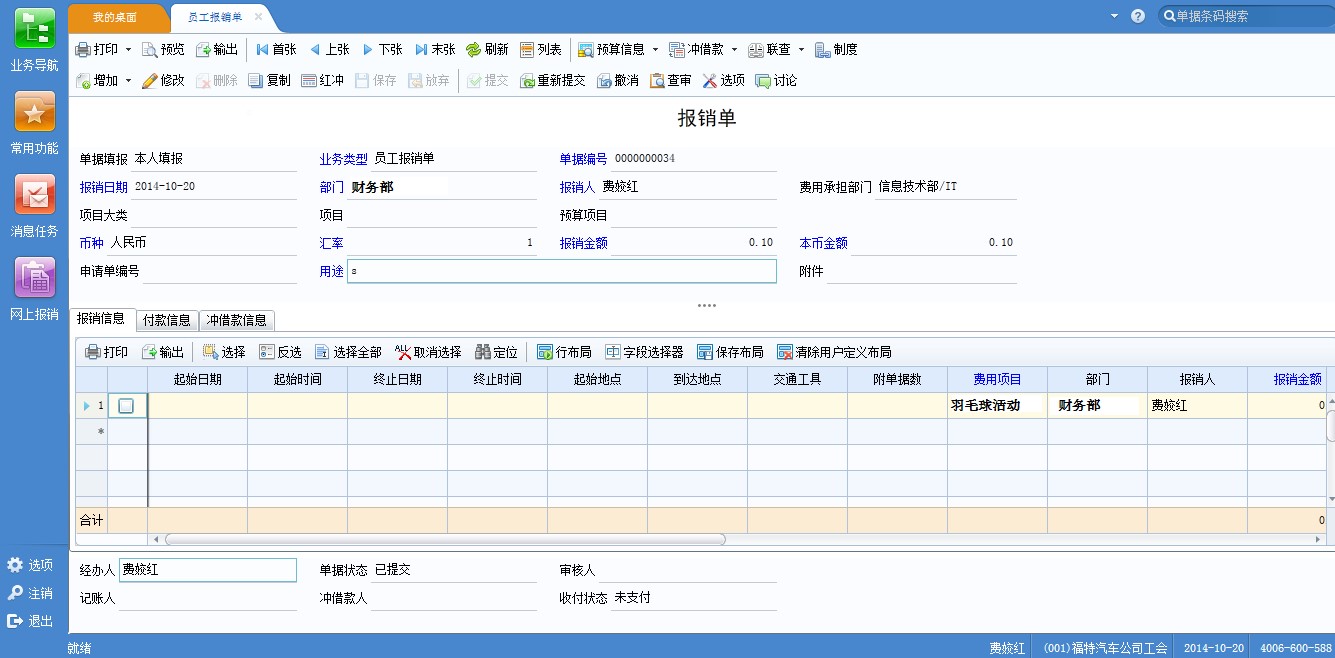Check the row 1 selection checkbox

pos(126,406)
